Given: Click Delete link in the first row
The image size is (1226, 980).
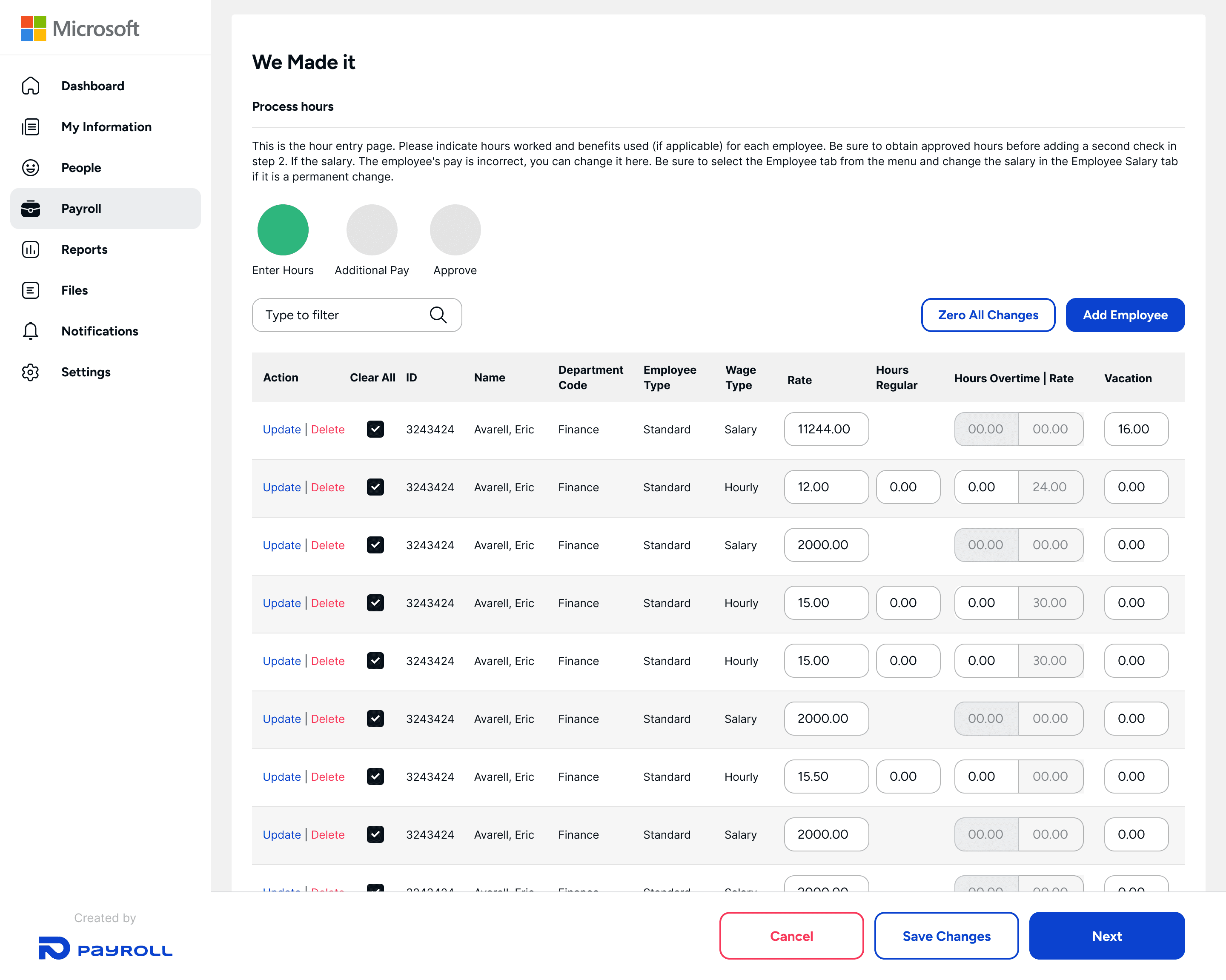Looking at the screenshot, I should pyautogui.click(x=327, y=430).
